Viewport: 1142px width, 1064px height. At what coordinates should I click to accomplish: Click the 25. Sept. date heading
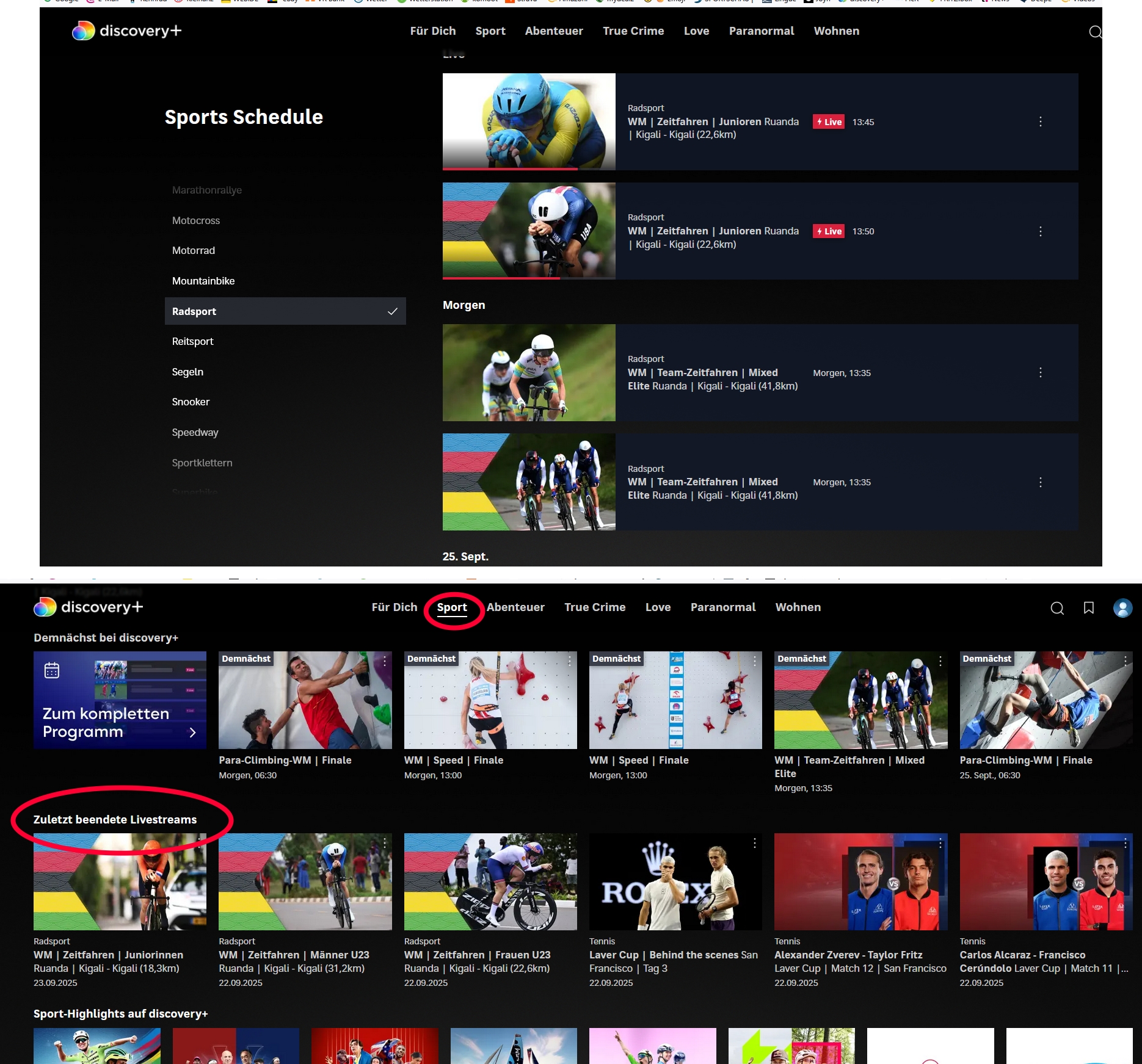465,556
